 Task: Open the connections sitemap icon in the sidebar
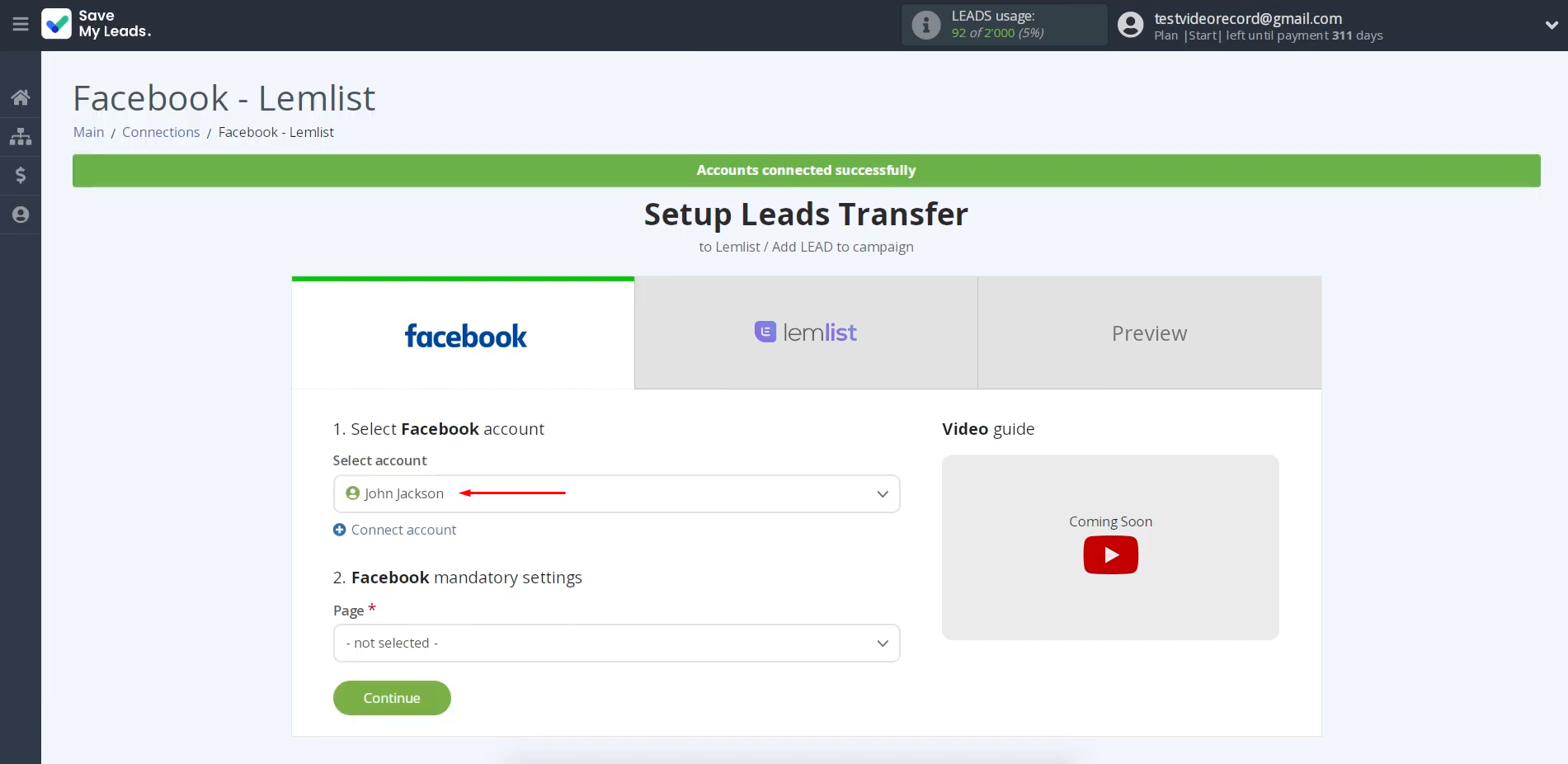pyautogui.click(x=21, y=137)
